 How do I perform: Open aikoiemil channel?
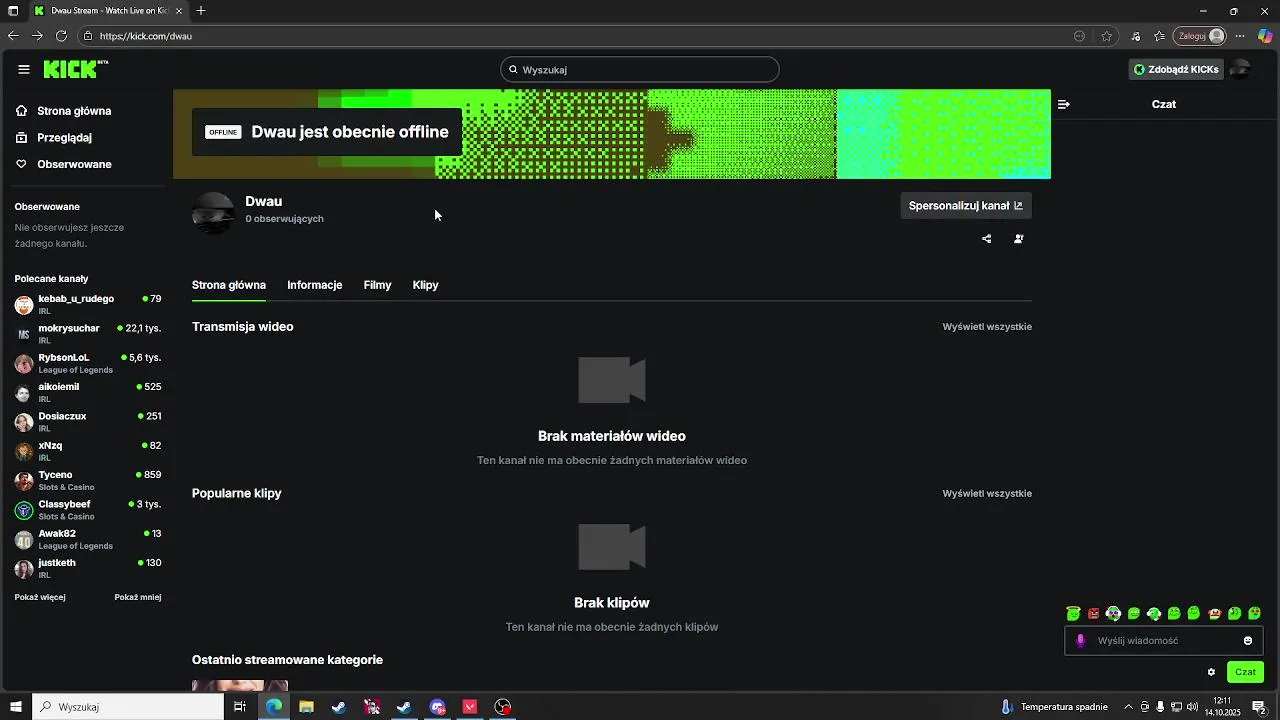click(x=88, y=392)
